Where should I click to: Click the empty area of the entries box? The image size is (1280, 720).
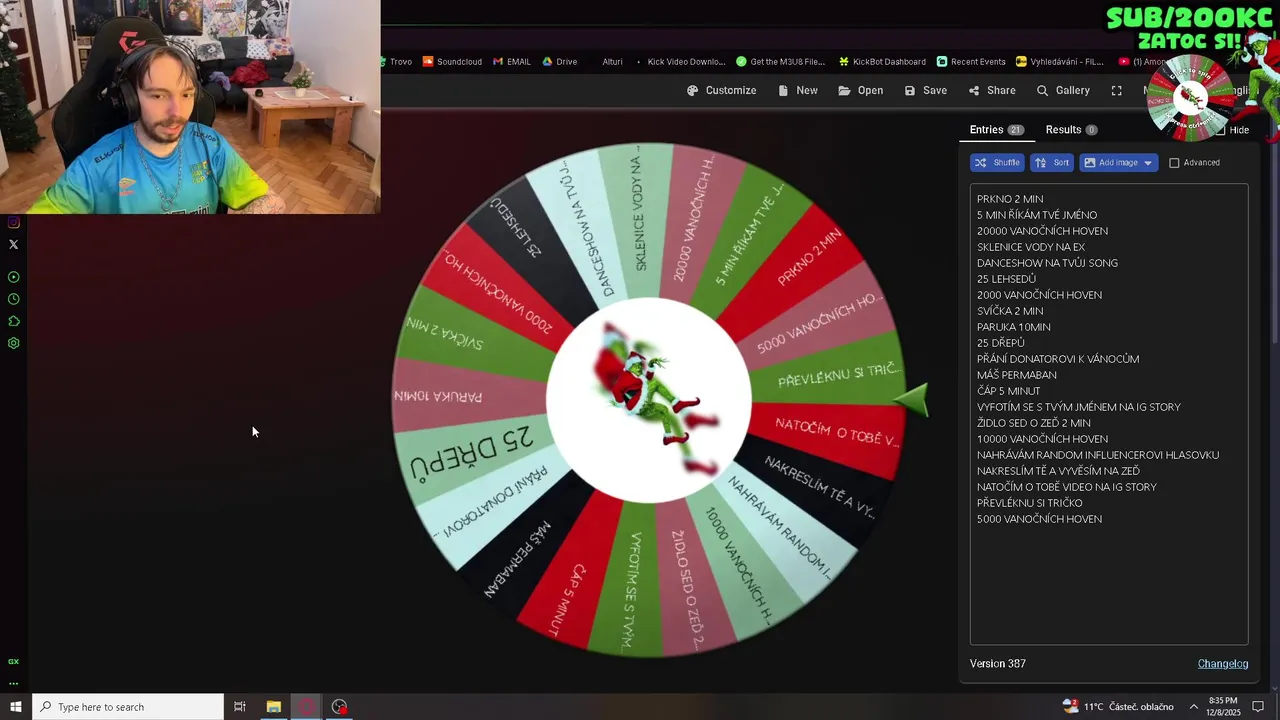coord(1109,585)
